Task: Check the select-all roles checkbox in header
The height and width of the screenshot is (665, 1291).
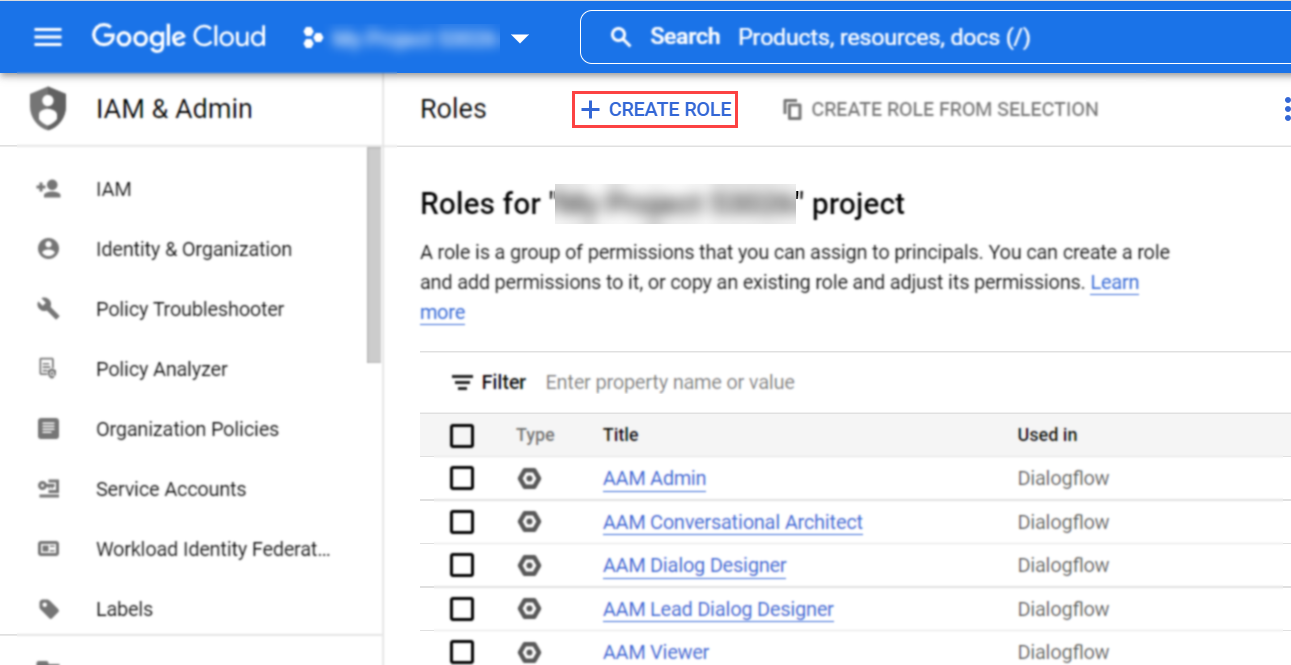Action: coord(462,435)
